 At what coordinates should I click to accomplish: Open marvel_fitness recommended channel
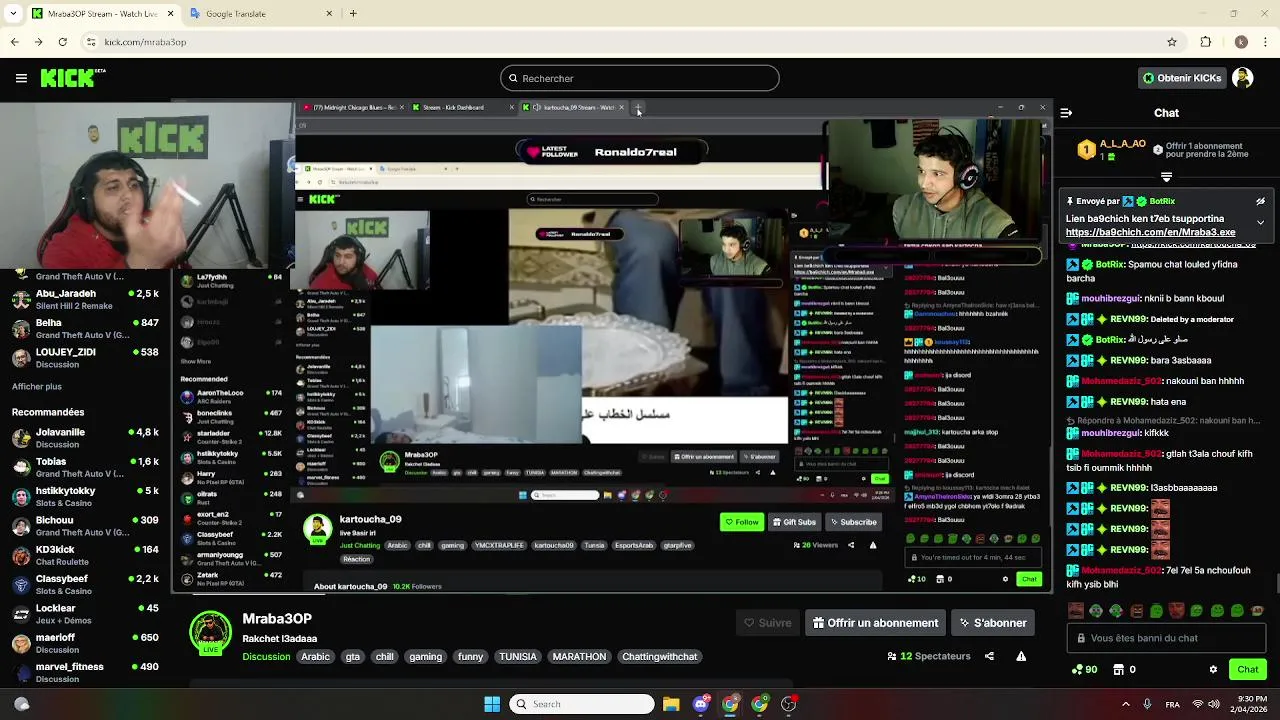pyautogui.click(x=85, y=672)
